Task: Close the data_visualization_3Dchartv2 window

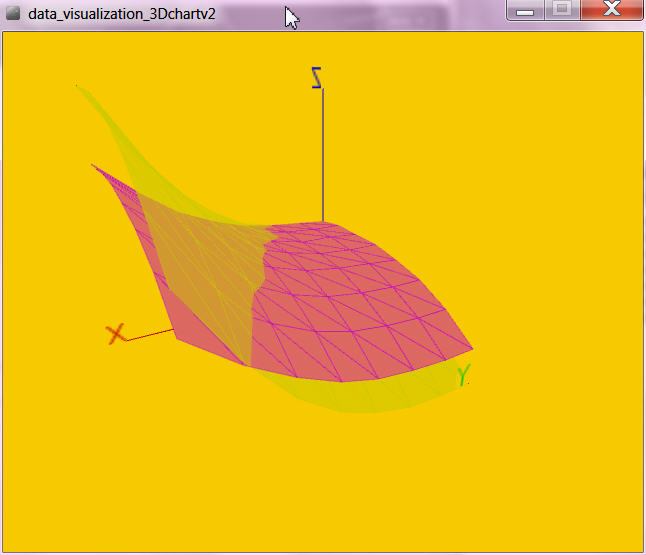Action: click(611, 9)
